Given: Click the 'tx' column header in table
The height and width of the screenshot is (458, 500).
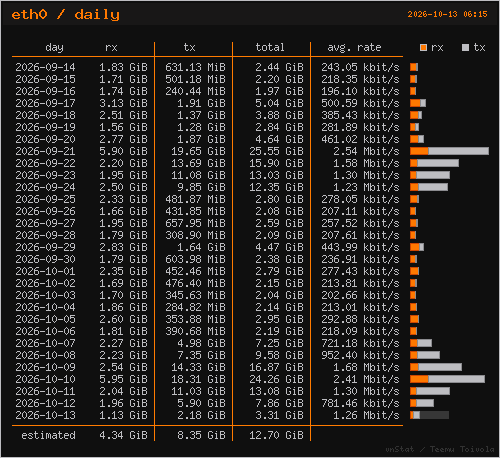Looking at the screenshot, I should click(x=189, y=47).
